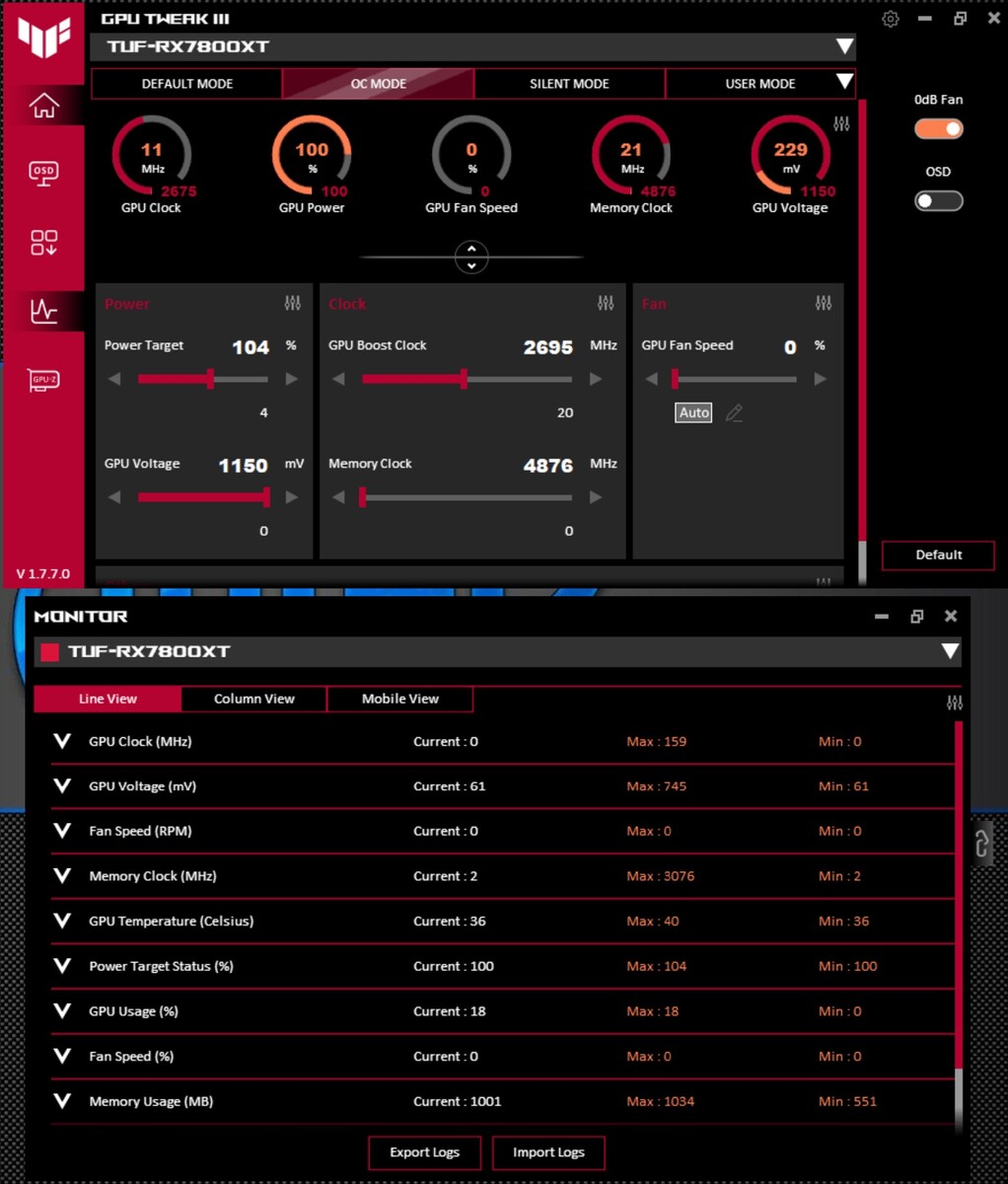The image size is (1008, 1184).
Task: Expand the GPU Voltage (mV) row
Action: pos(62,786)
